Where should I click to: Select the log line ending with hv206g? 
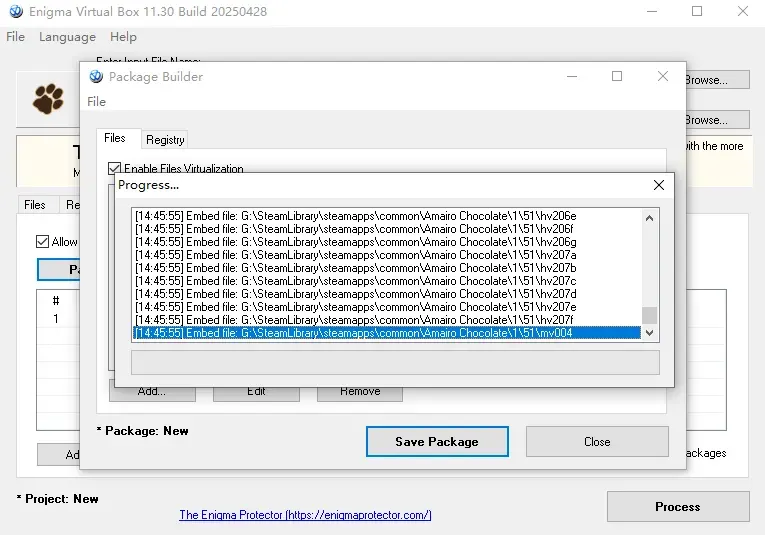pyautogui.click(x=386, y=242)
